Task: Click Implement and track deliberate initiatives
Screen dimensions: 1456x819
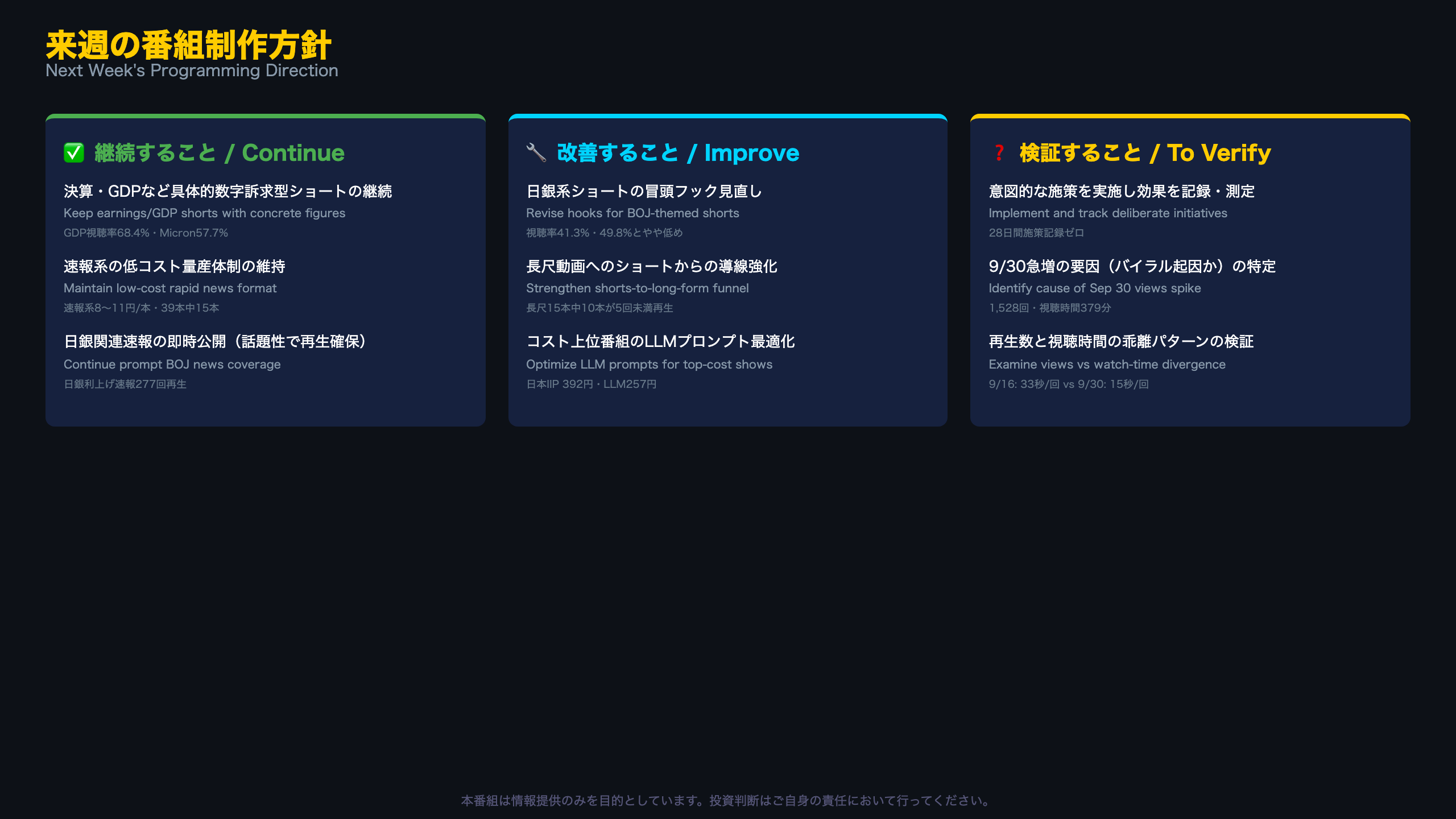Action: [1108, 213]
